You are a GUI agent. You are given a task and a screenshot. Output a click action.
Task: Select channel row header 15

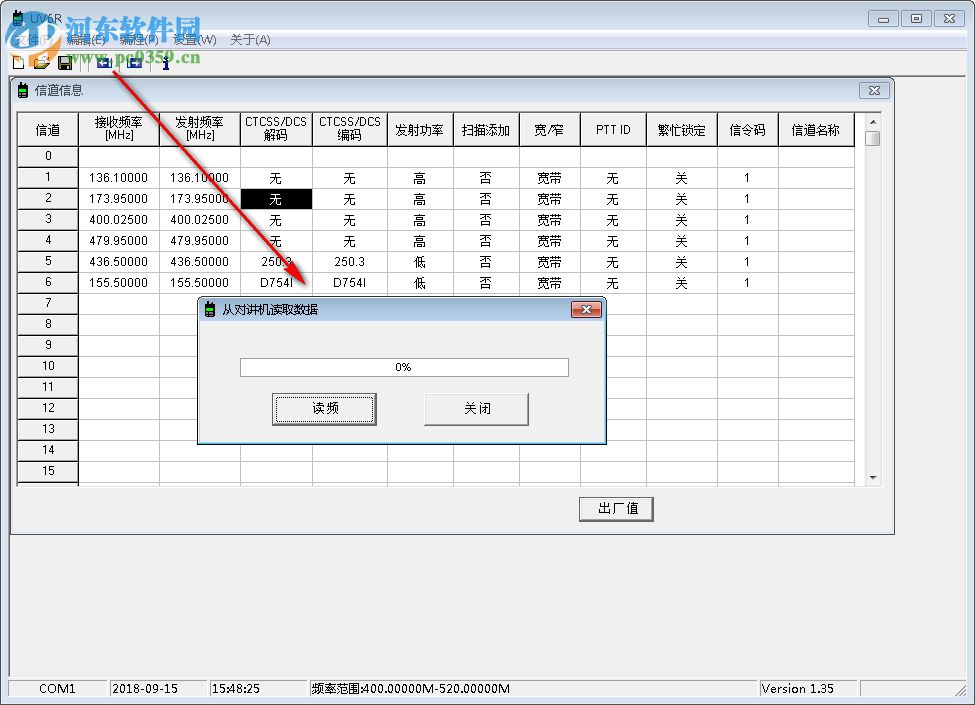pos(48,471)
